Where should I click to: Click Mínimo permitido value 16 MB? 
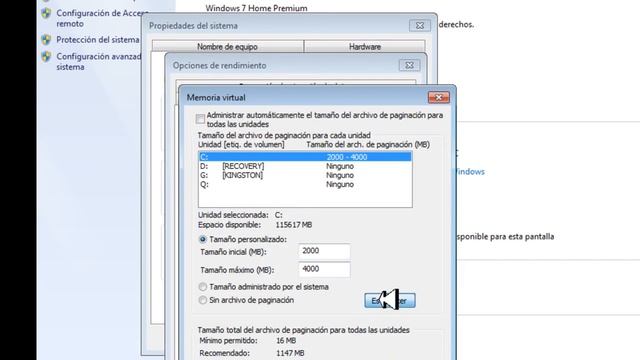click(286, 340)
